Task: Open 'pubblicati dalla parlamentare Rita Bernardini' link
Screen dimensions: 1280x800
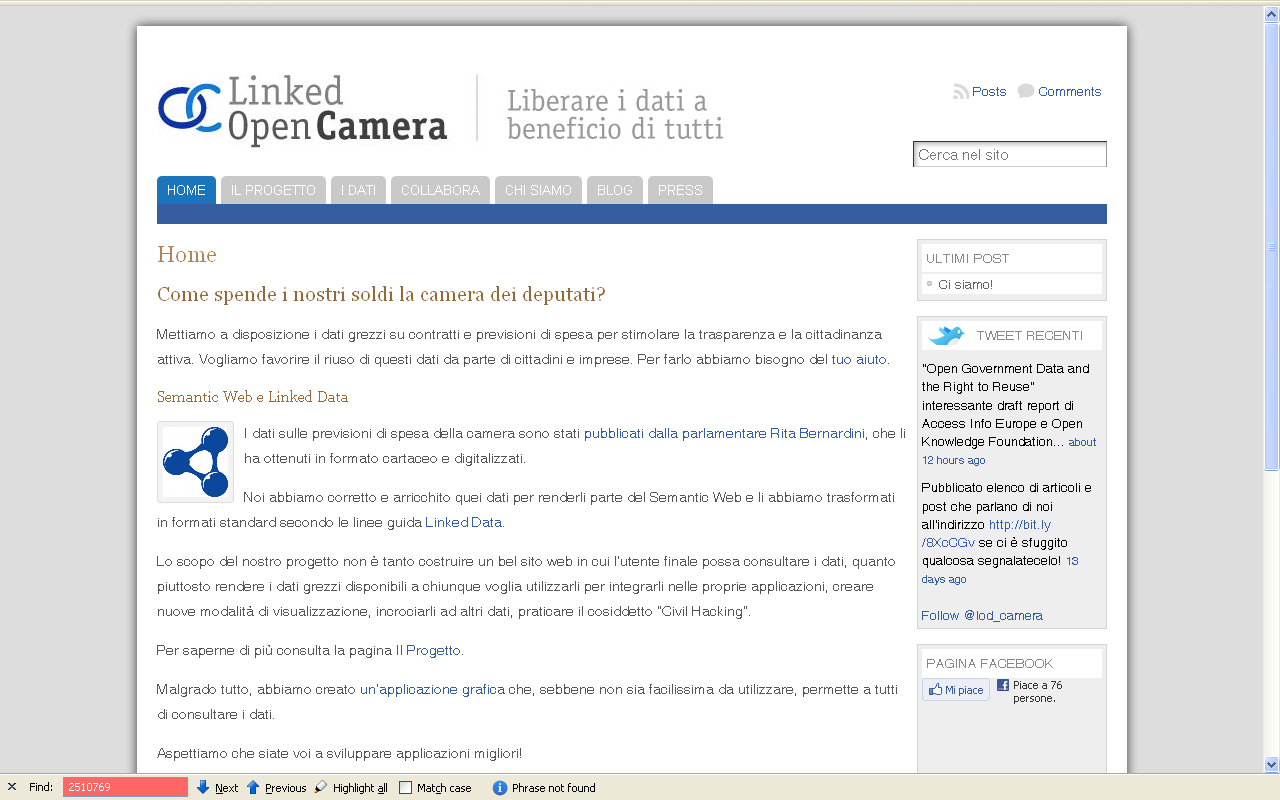Action: click(724, 433)
